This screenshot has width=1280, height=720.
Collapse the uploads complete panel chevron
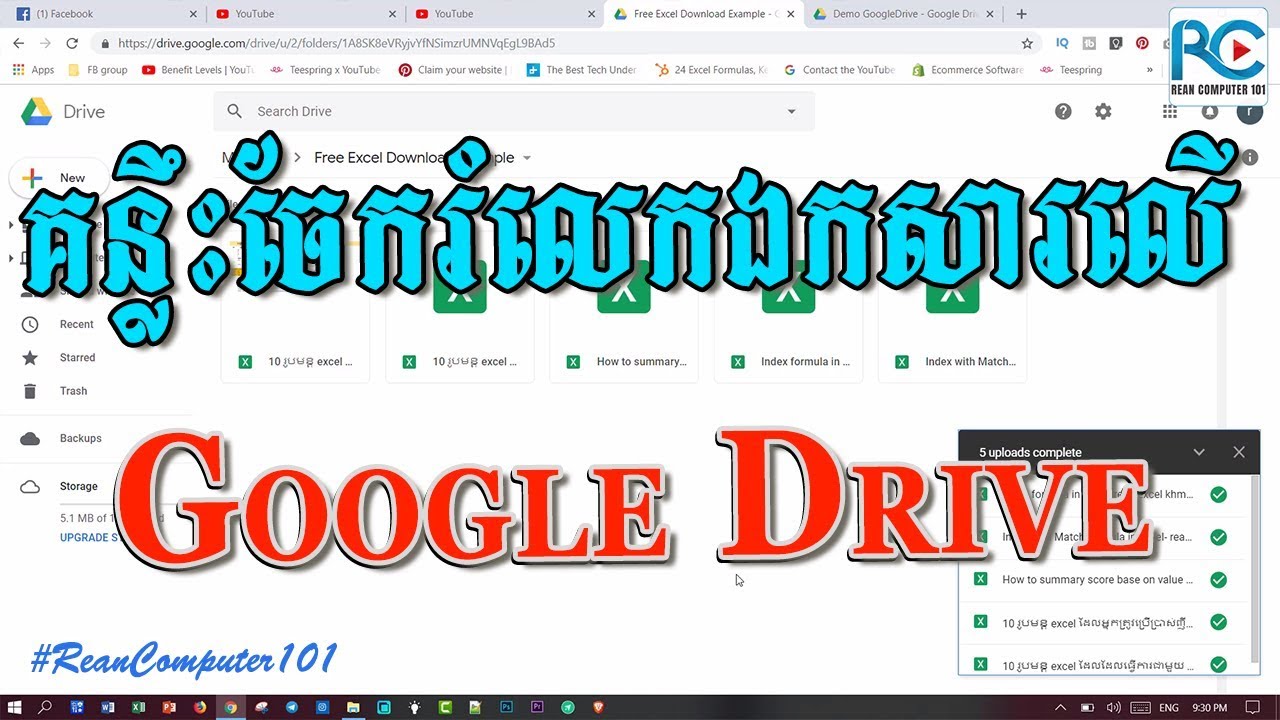point(1199,452)
